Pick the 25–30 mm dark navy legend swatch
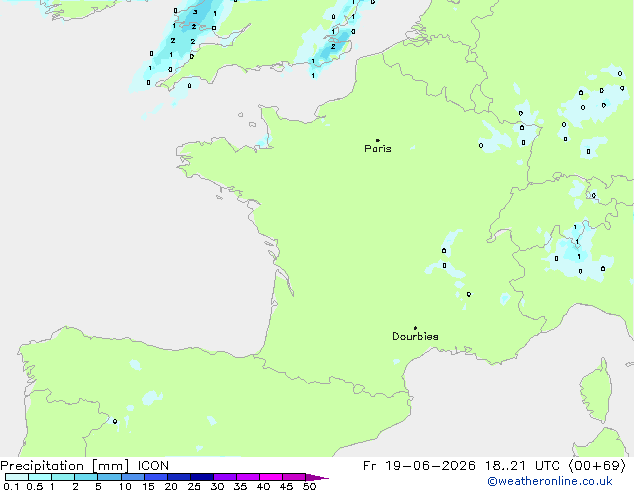Screen dimensions: 634x490 coord(202,477)
